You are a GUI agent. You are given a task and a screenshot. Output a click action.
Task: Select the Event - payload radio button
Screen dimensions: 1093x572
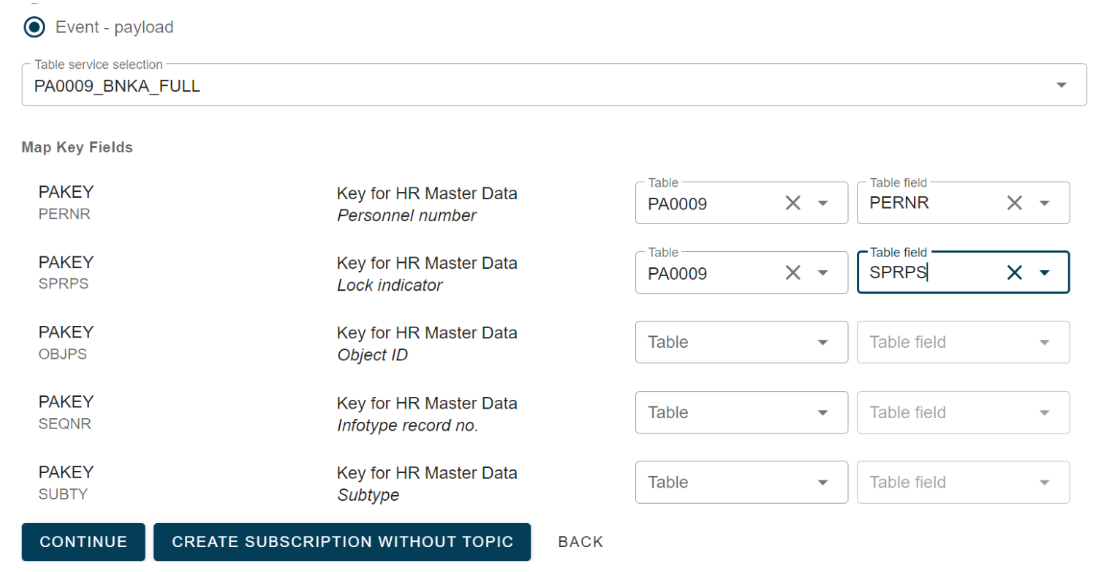coord(34,27)
